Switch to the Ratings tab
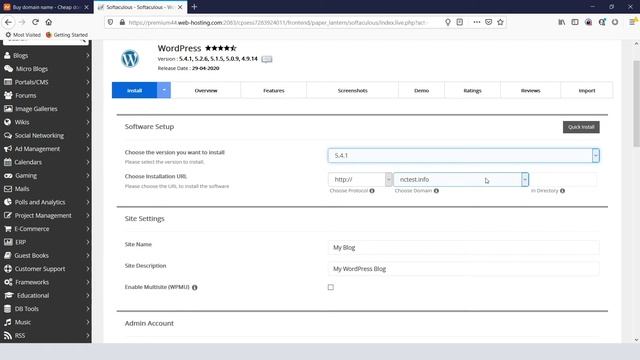Image resolution: width=640 pixels, height=360 pixels. (472, 90)
